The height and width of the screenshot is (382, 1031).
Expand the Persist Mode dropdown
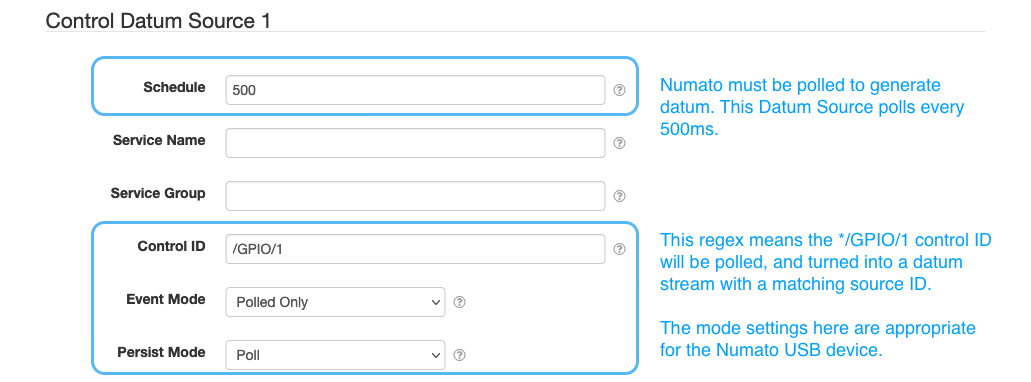click(x=335, y=355)
